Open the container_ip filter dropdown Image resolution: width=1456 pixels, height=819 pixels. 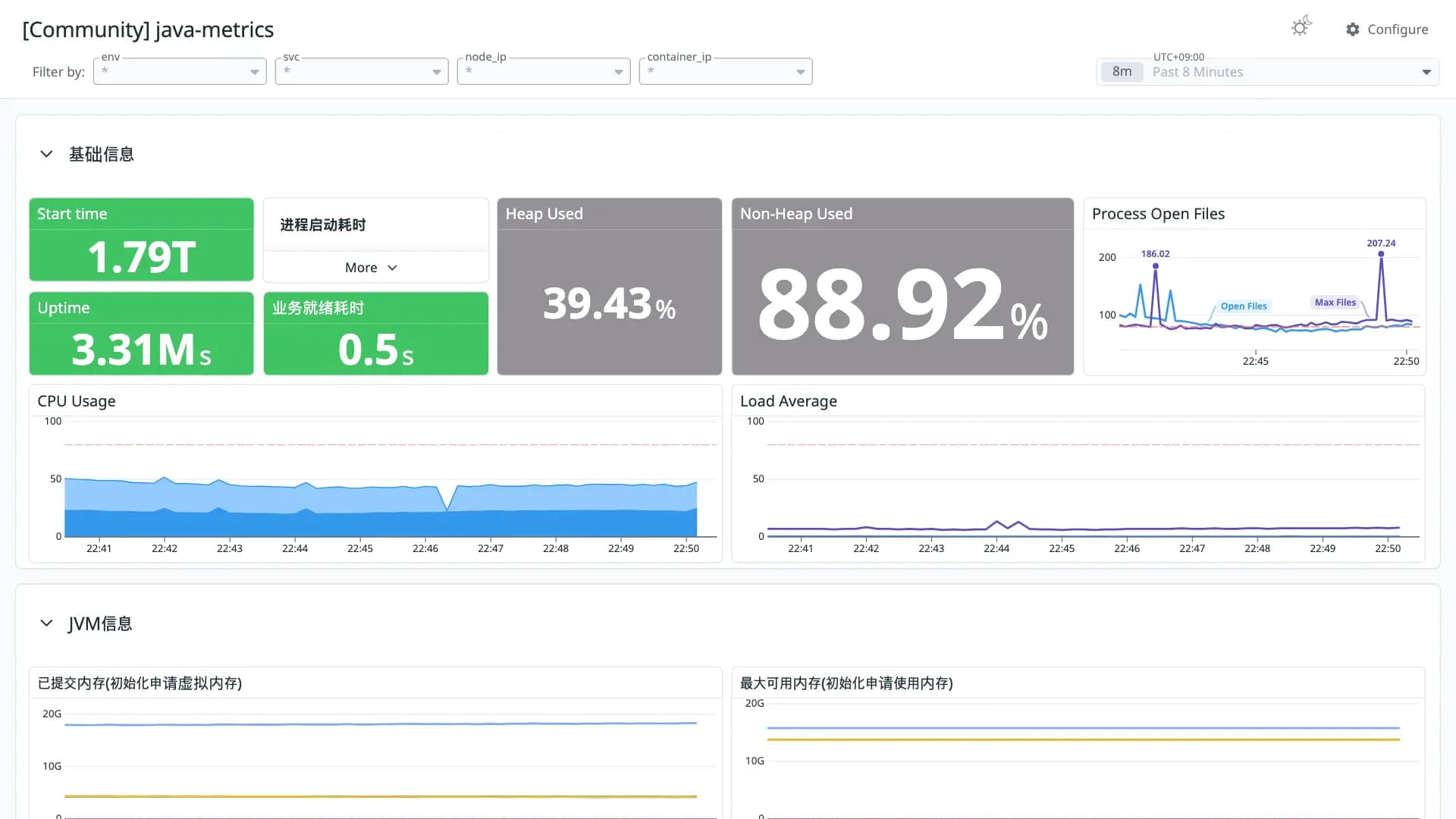tap(726, 71)
